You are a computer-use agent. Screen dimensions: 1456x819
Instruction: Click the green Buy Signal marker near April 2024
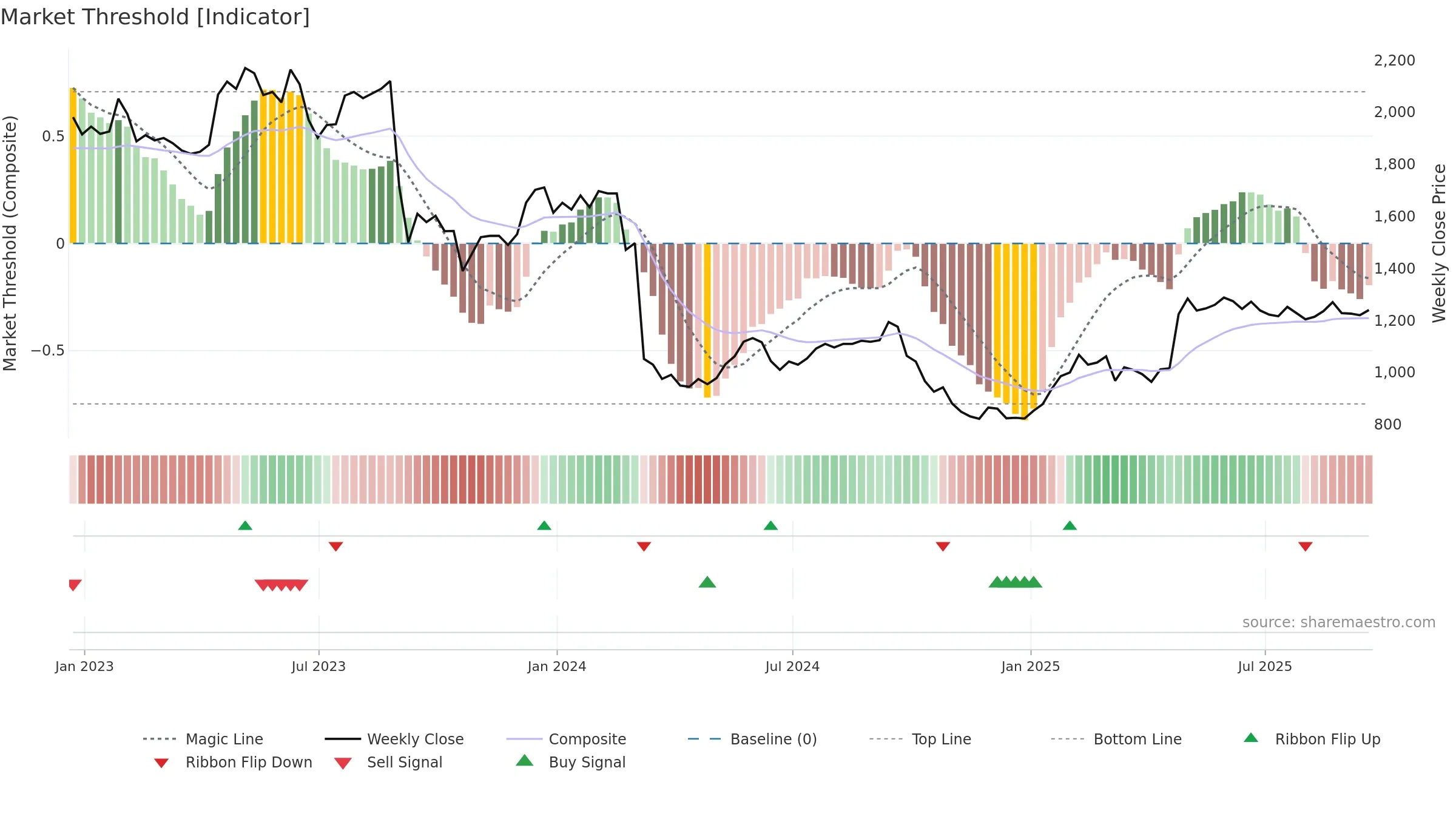tap(707, 582)
